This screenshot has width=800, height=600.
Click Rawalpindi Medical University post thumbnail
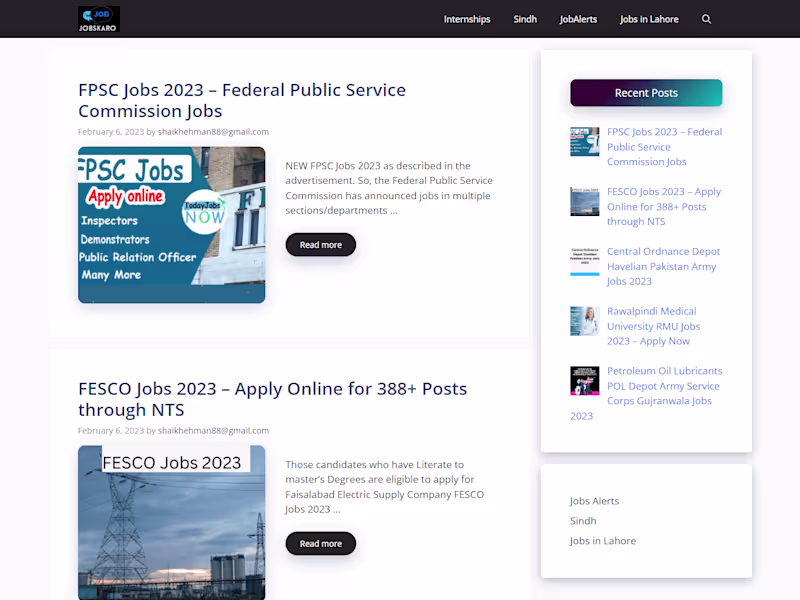tap(585, 321)
